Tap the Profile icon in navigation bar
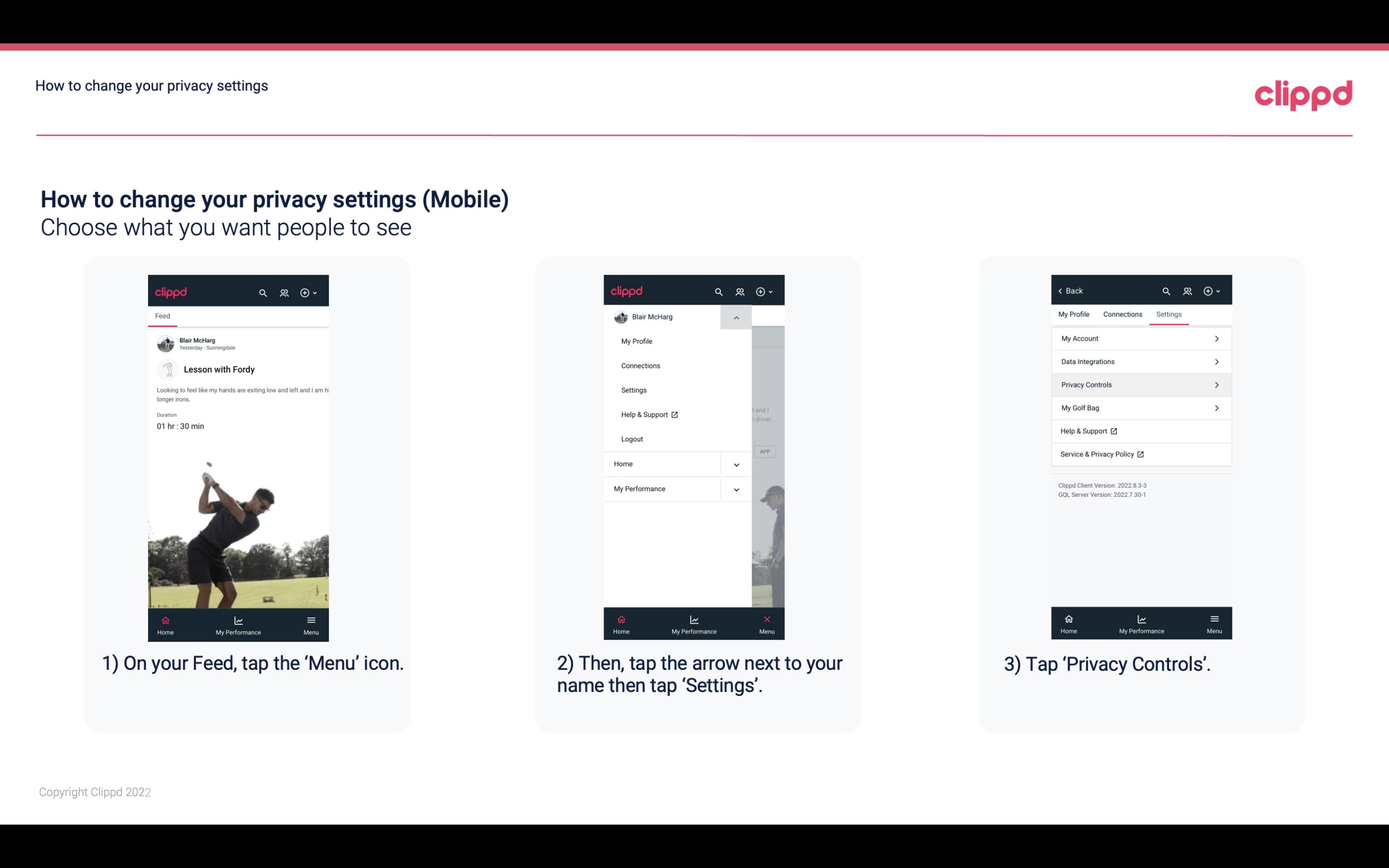The height and width of the screenshot is (868, 1389). tap(285, 292)
